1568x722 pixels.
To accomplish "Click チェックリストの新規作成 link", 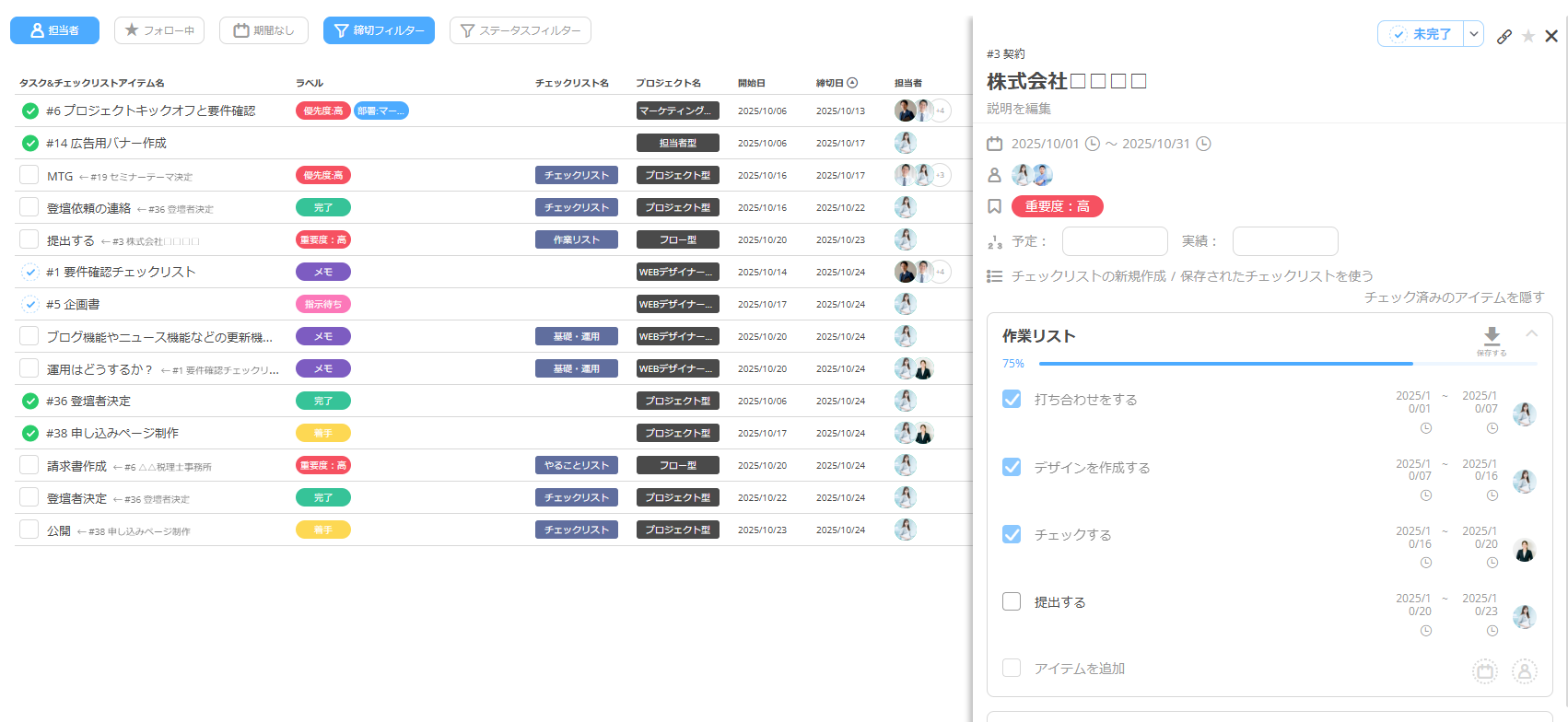I will (1089, 276).
